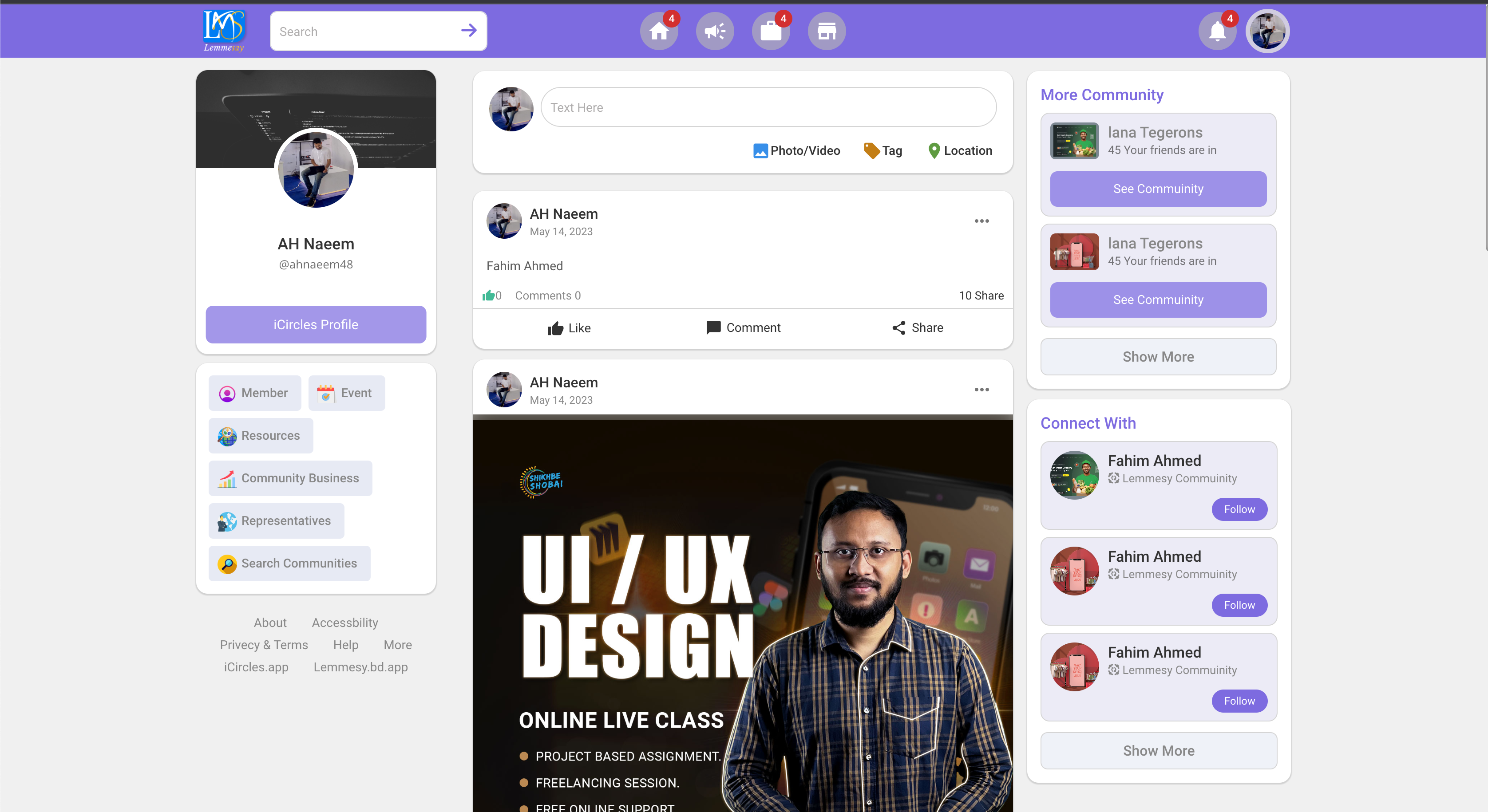Open the @ahnaeem48 handle
The height and width of the screenshot is (812, 1488).
(x=315, y=264)
